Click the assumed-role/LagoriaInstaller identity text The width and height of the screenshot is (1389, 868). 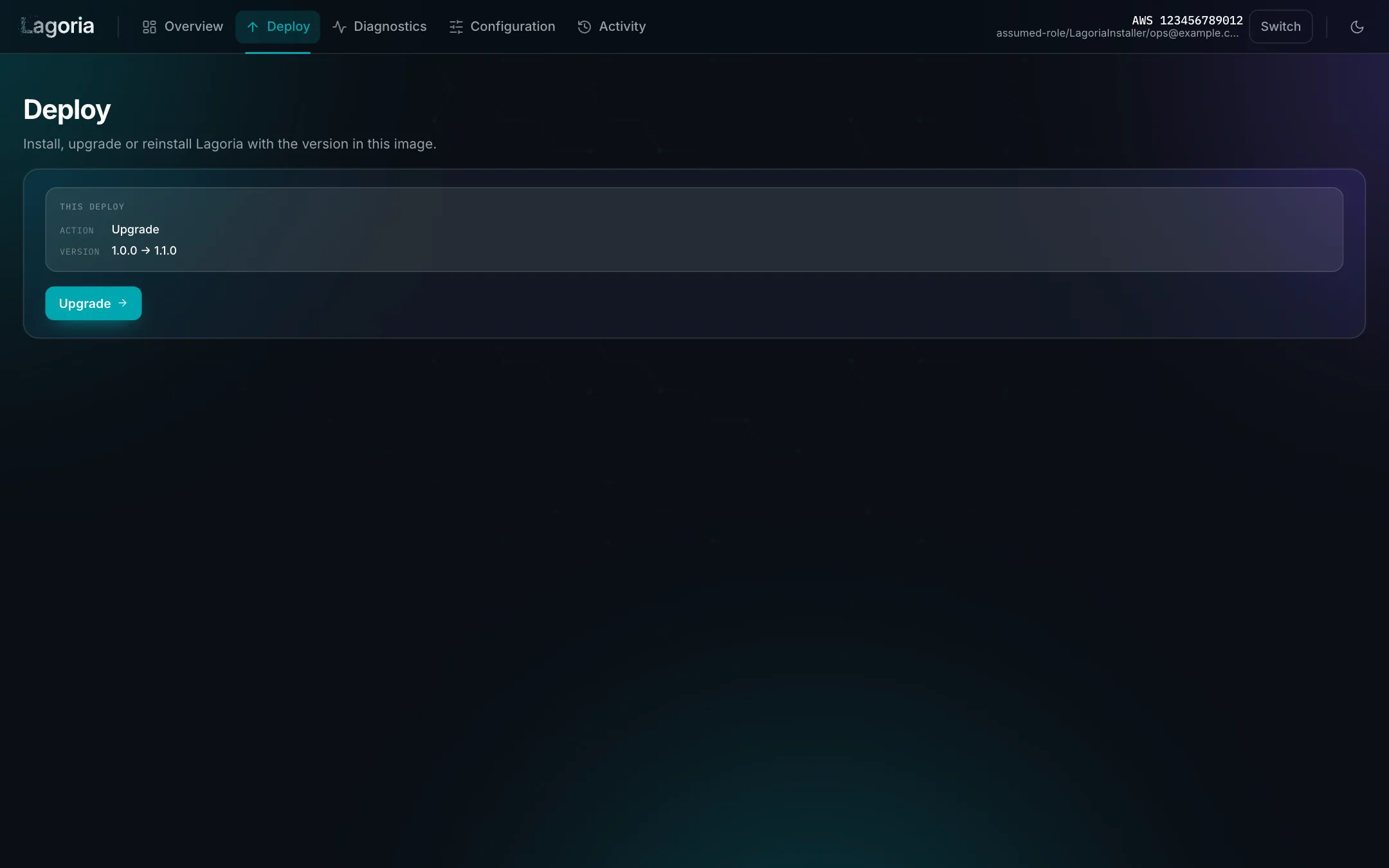pyautogui.click(x=1117, y=33)
